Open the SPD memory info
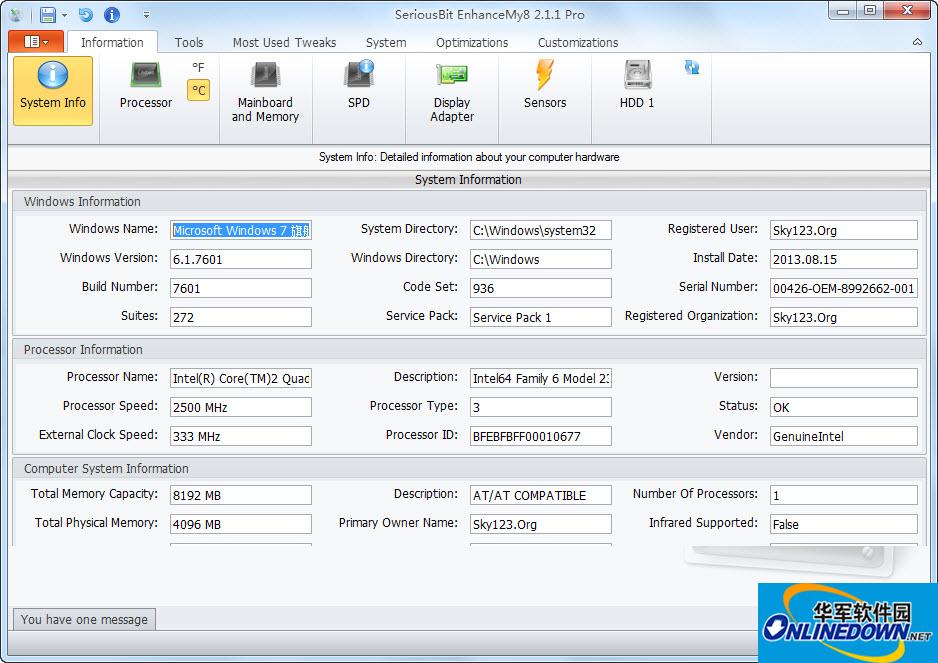This screenshot has width=938, height=663. click(358, 85)
